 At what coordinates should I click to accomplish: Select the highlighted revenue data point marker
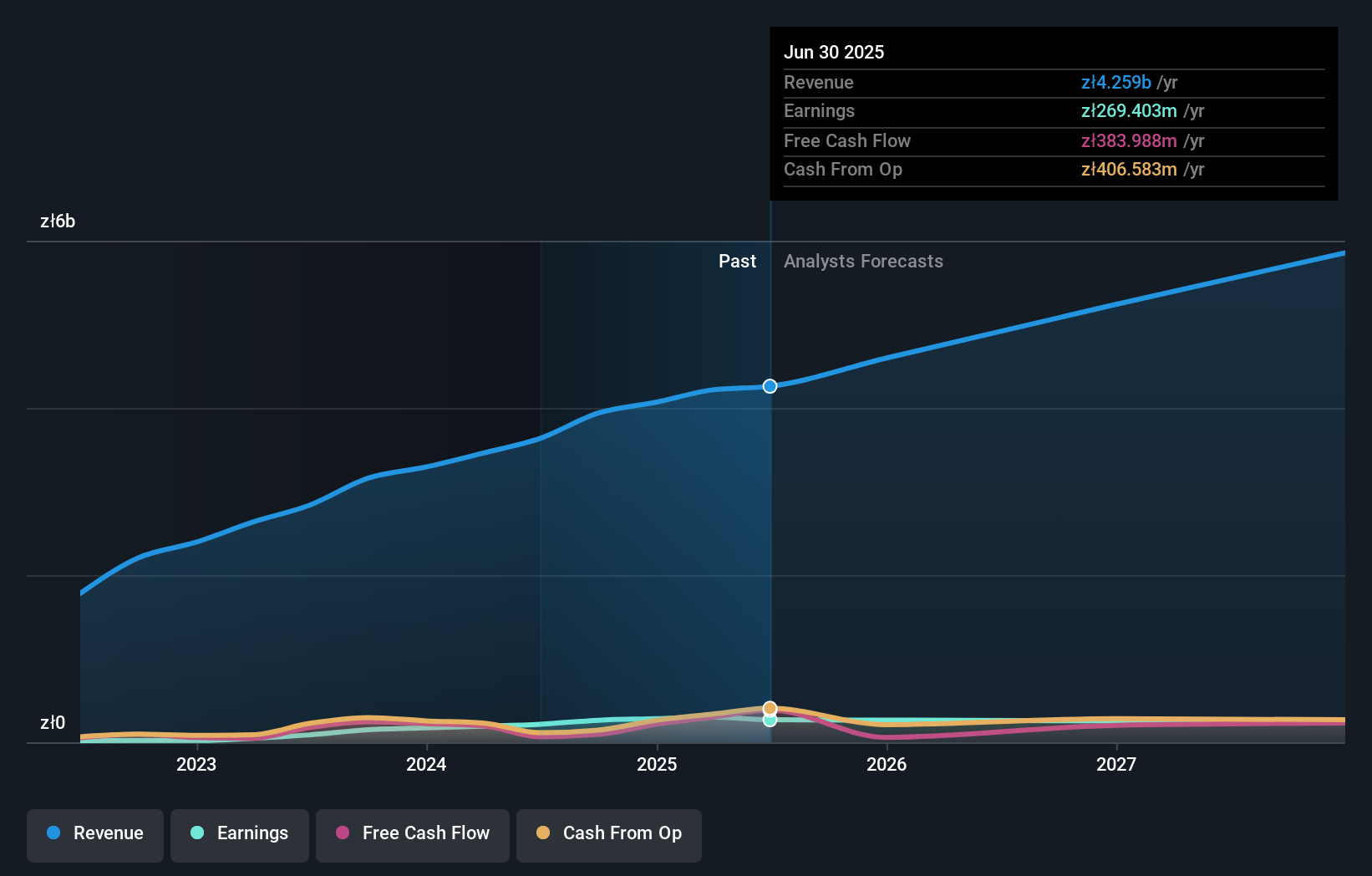(769, 386)
